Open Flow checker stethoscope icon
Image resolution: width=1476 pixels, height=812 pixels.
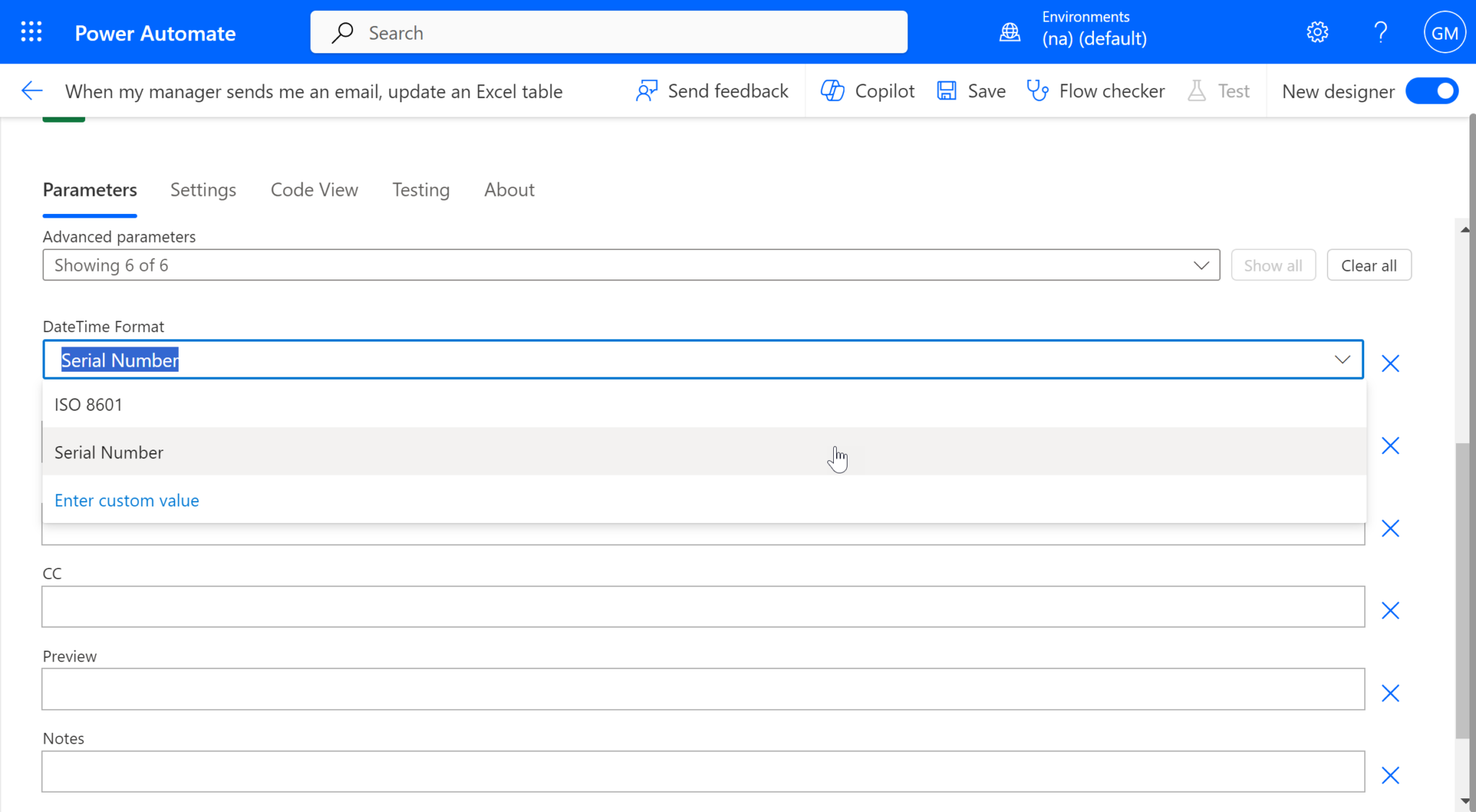coord(1037,91)
